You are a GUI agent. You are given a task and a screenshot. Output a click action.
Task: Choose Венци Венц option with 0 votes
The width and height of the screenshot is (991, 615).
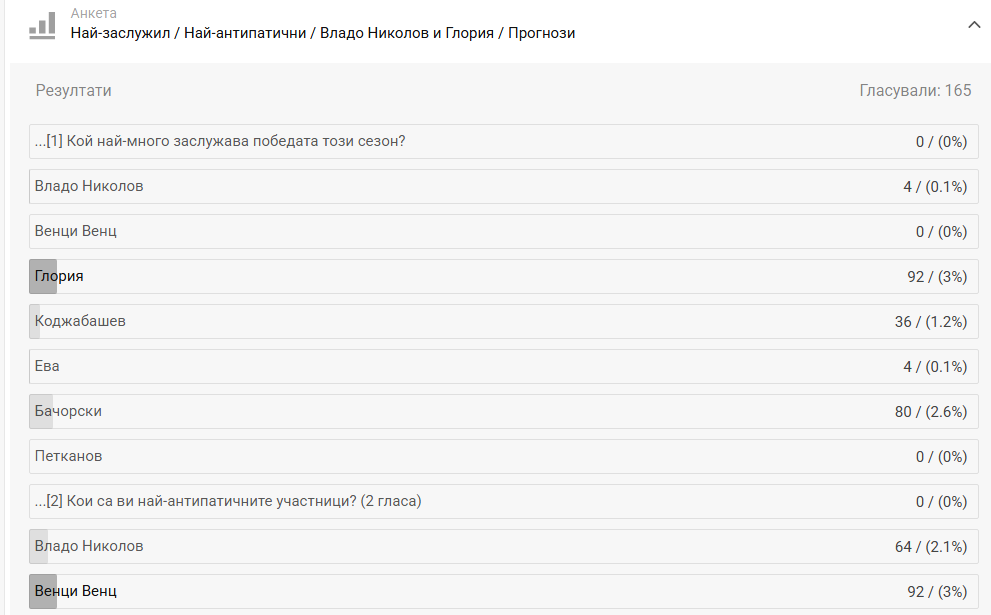coord(76,231)
